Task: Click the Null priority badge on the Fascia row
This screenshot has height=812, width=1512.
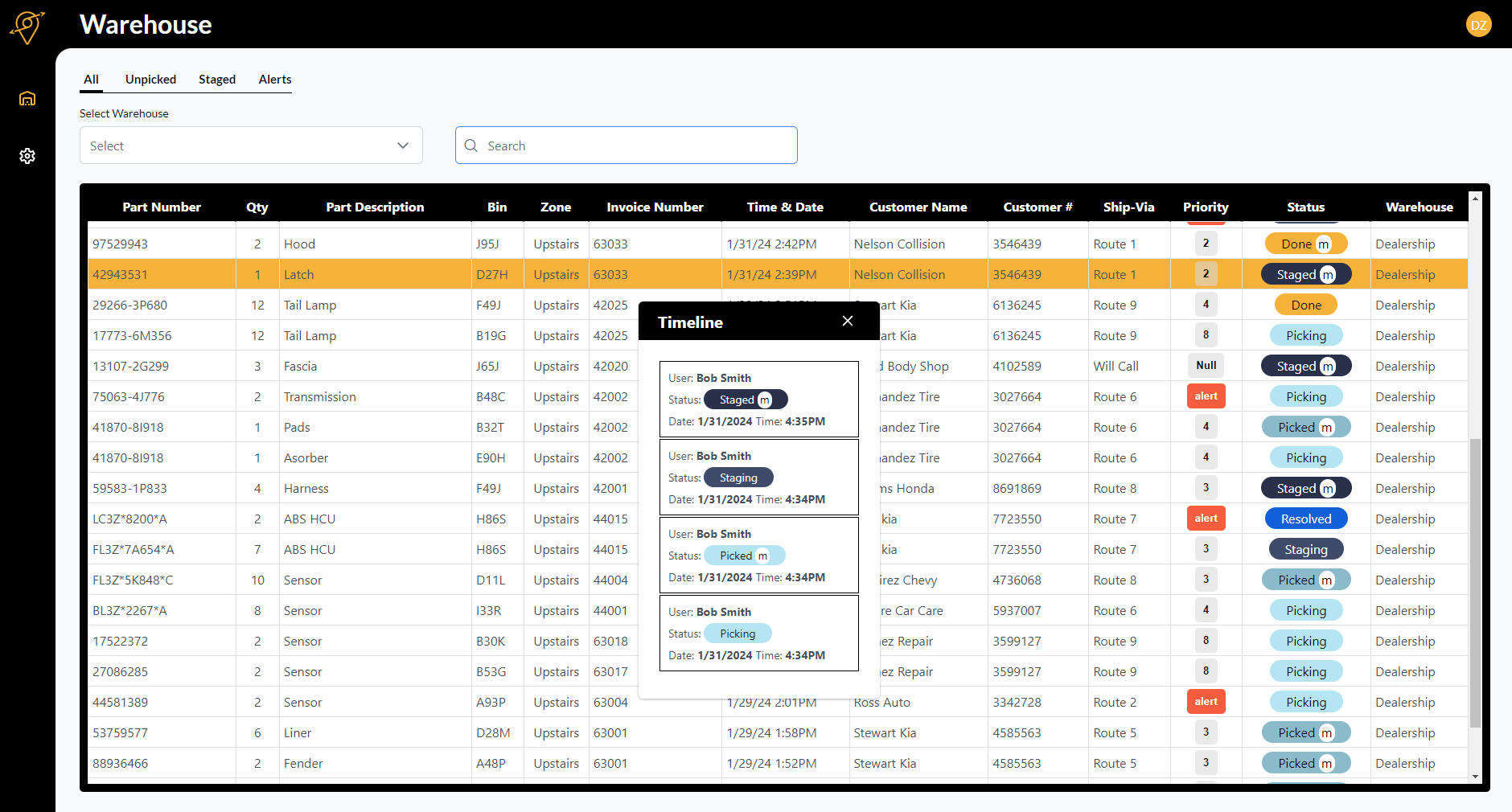Action: 1206,365
